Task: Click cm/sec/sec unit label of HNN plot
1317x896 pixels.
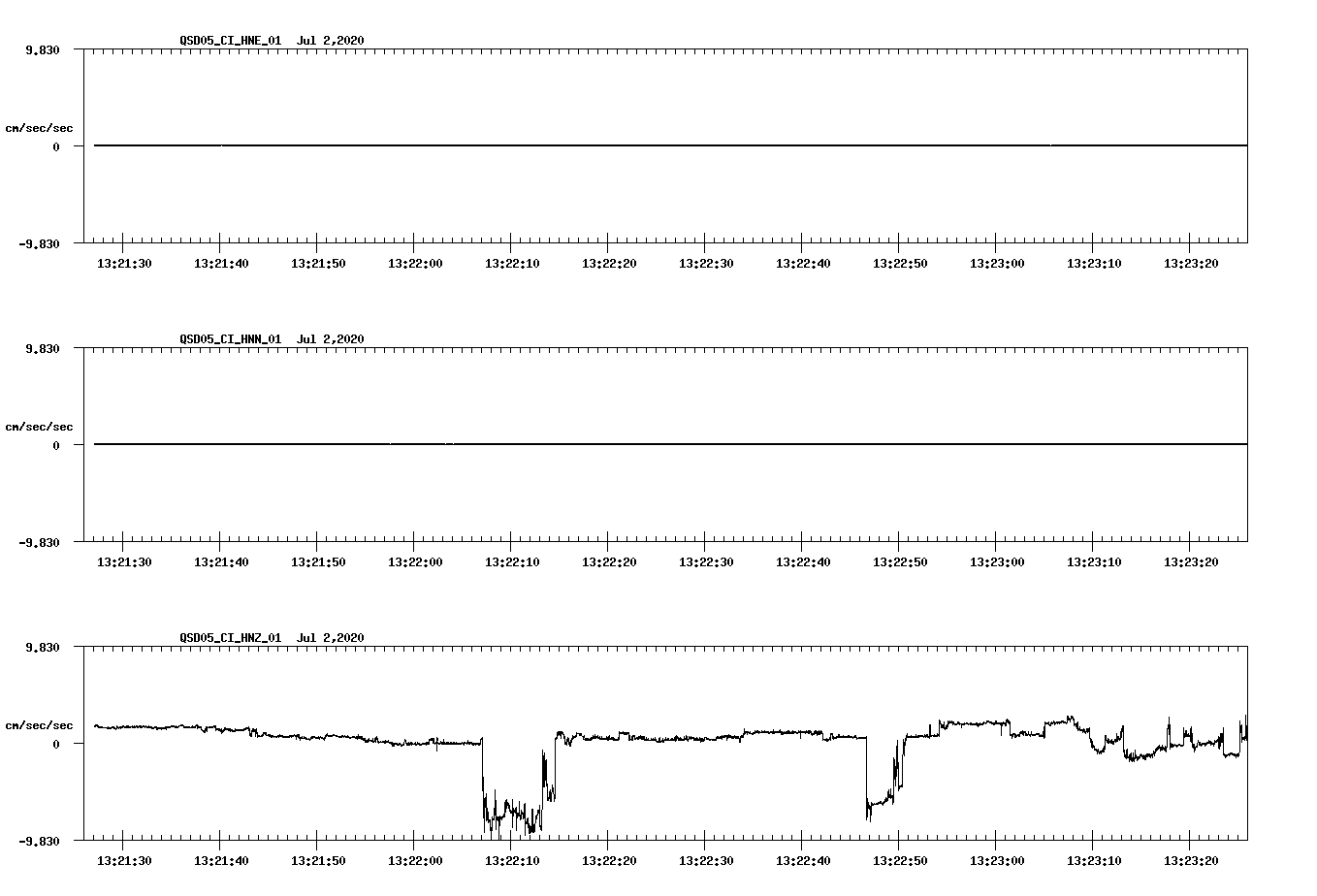Action: click(x=39, y=427)
